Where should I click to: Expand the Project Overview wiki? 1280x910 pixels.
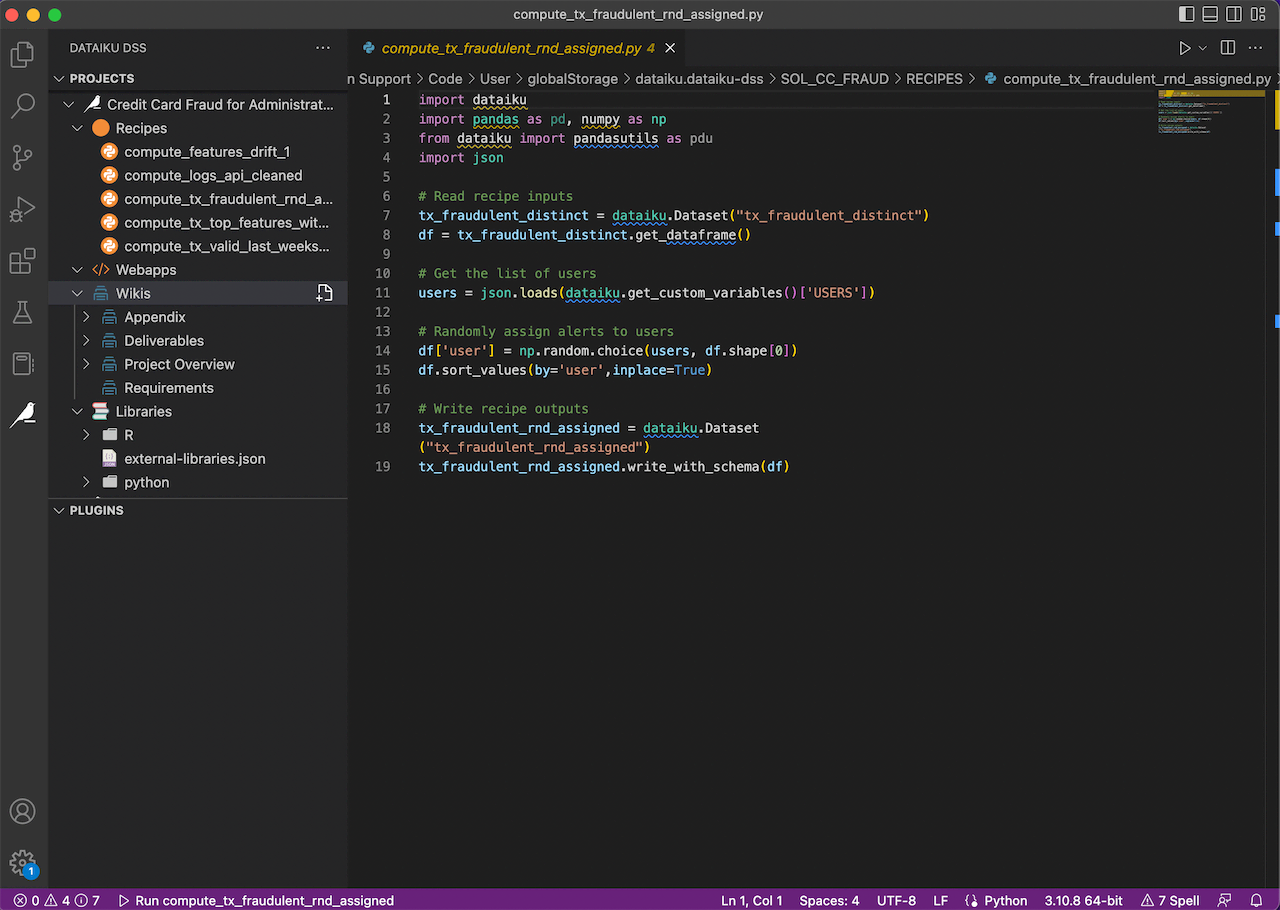[86, 364]
